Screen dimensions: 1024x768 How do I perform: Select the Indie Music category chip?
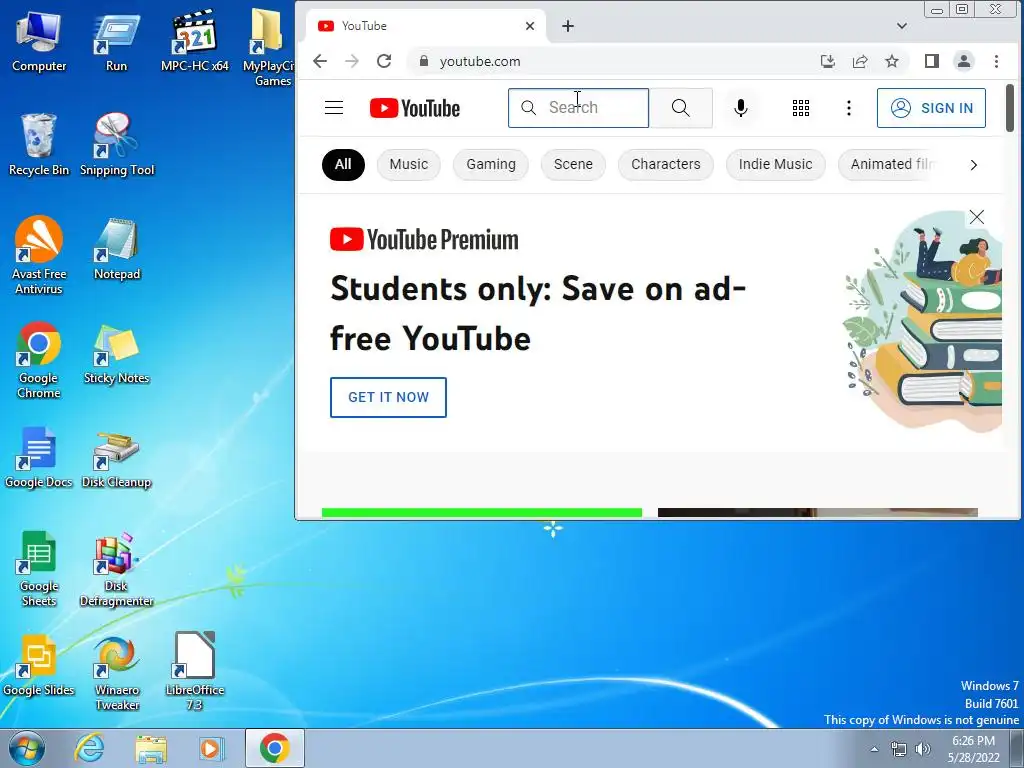[775, 165]
